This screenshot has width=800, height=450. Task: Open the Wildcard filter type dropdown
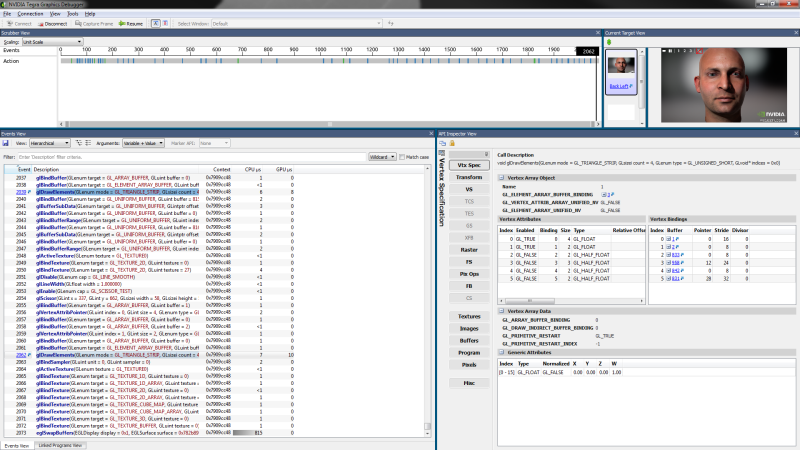click(382, 157)
